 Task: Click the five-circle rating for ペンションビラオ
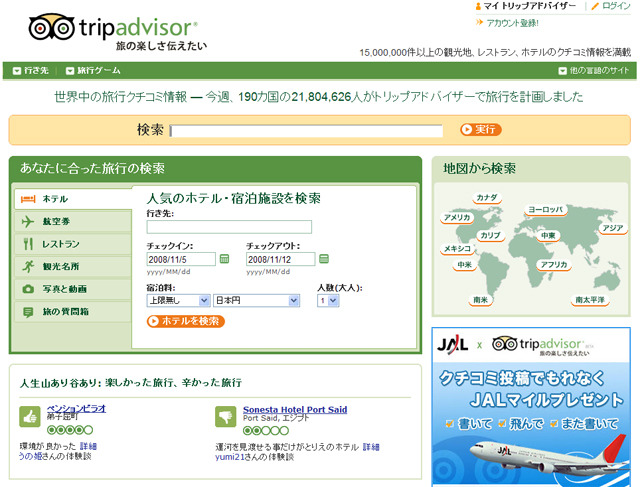tap(70, 430)
